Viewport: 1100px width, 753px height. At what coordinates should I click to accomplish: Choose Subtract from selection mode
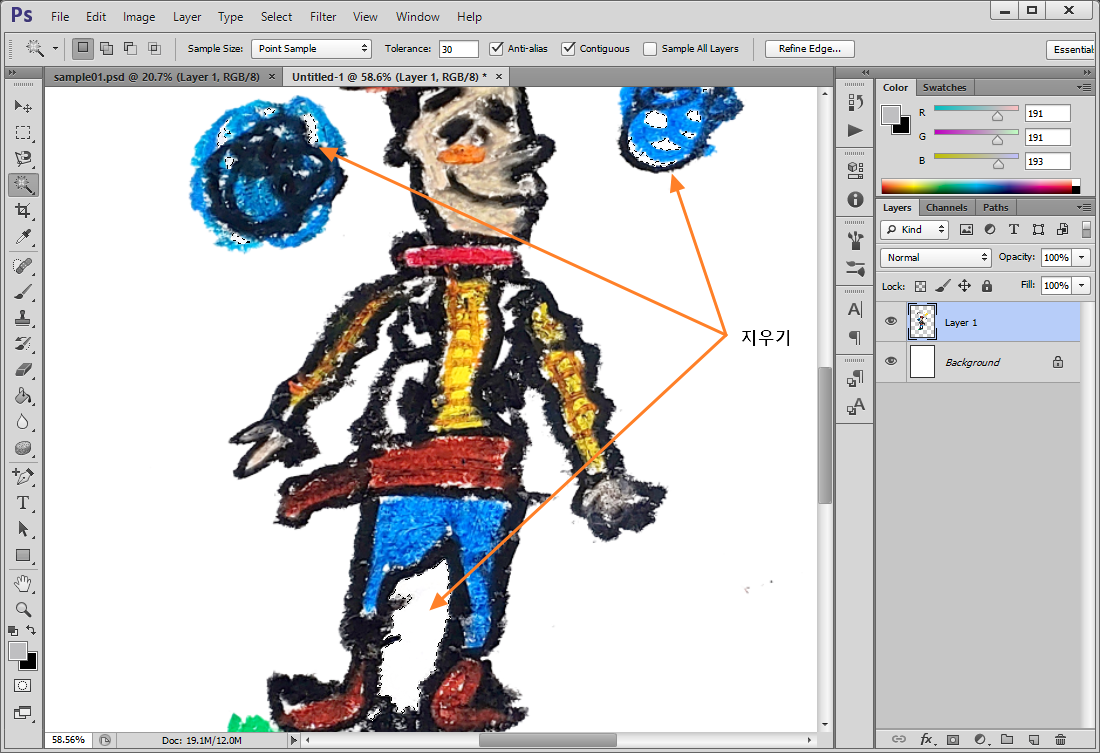pyautogui.click(x=130, y=48)
